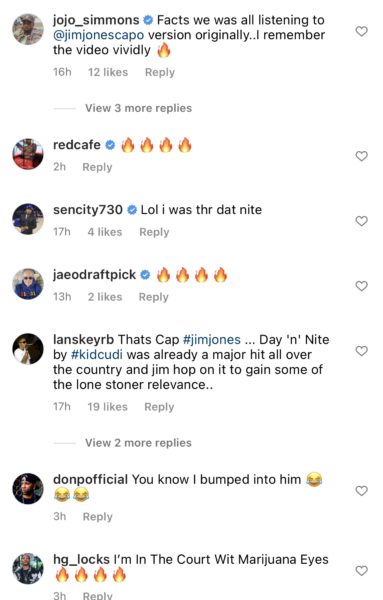Tap the heart beside jaeodraftpick's comment
Image resolution: width=383 pixels, height=600 pixels.
tap(362, 286)
